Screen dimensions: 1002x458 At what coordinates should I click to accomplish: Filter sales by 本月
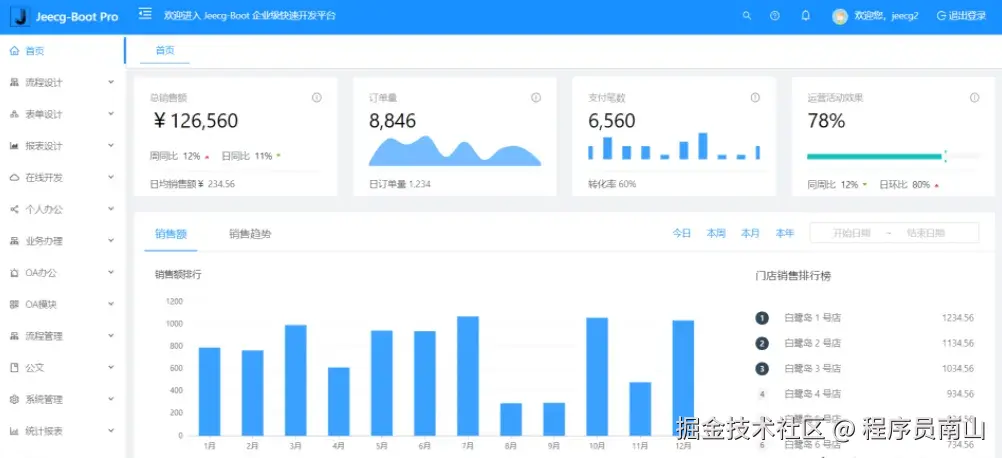pos(750,234)
